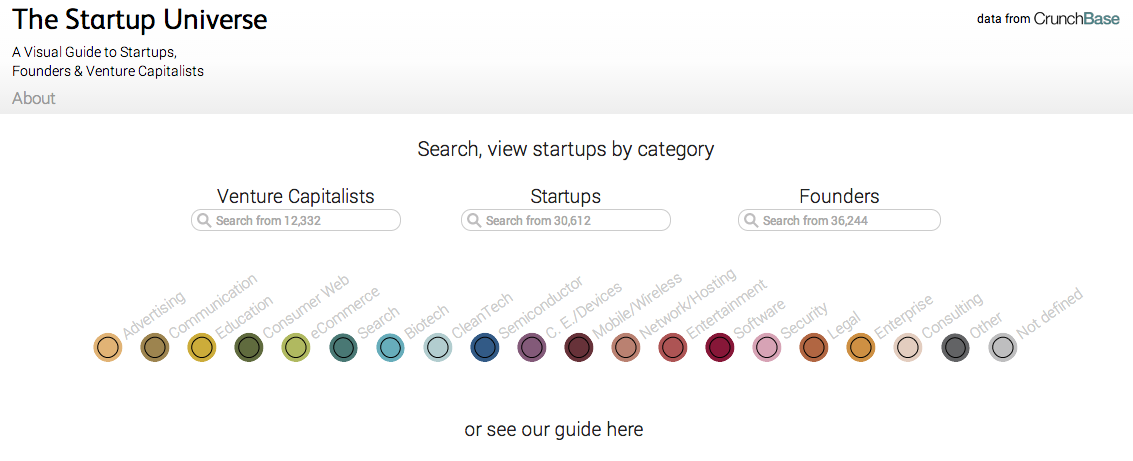Select the Security pink circle
This screenshot has height=461, width=1133.
pyautogui.click(x=767, y=347)
